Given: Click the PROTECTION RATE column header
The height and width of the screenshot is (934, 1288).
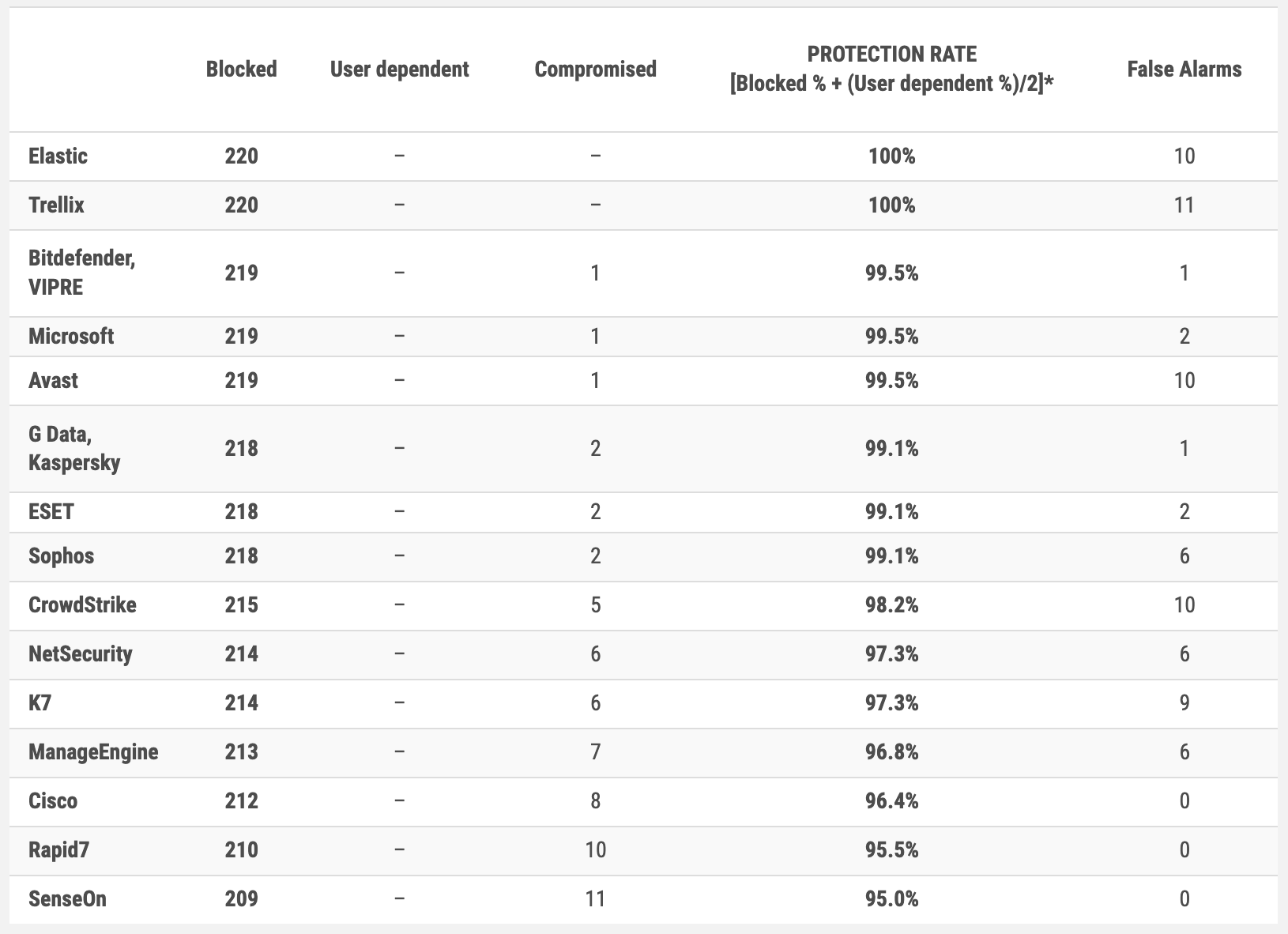Looking at the screenshot, I should pos(891,69).
